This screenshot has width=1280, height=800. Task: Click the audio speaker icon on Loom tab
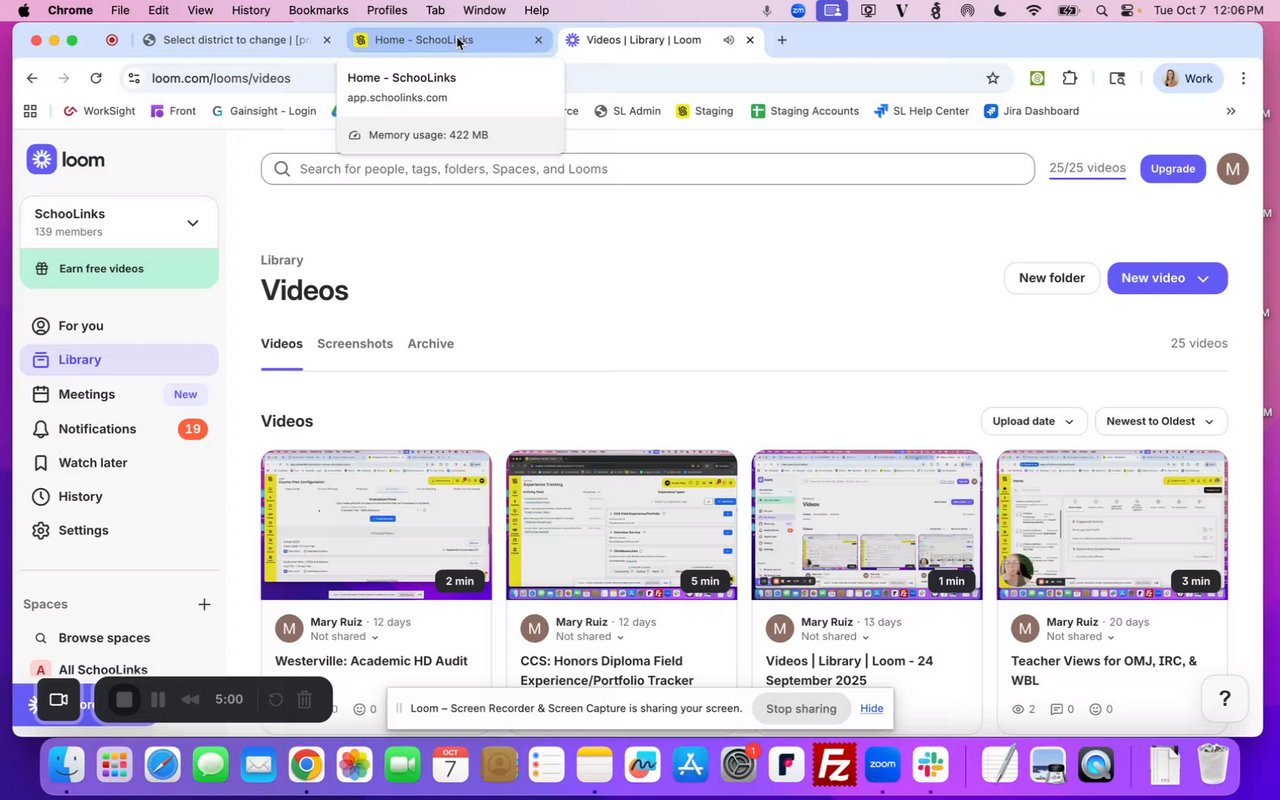pos(729,40)
